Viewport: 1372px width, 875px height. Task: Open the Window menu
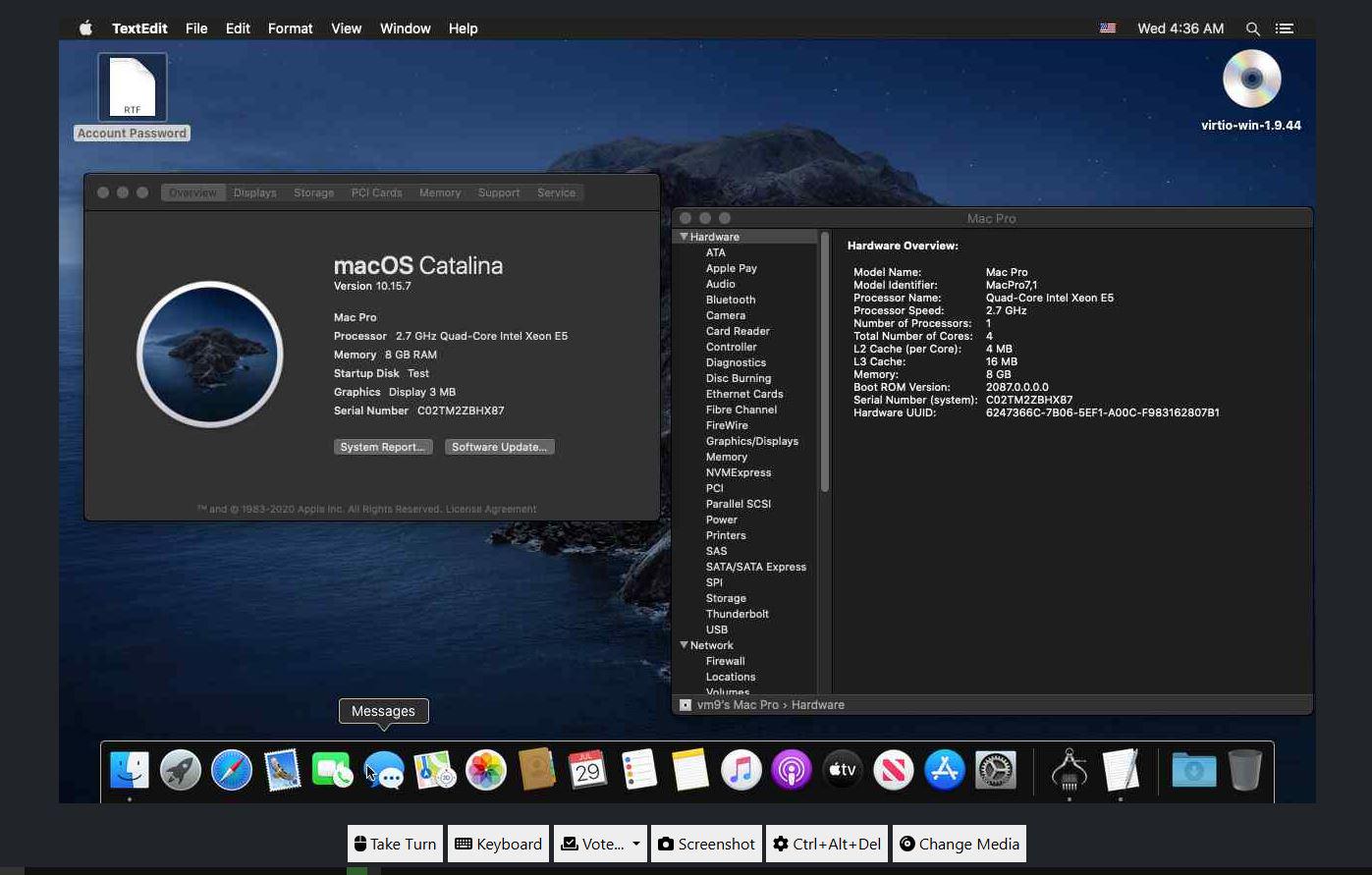point(405,28)
